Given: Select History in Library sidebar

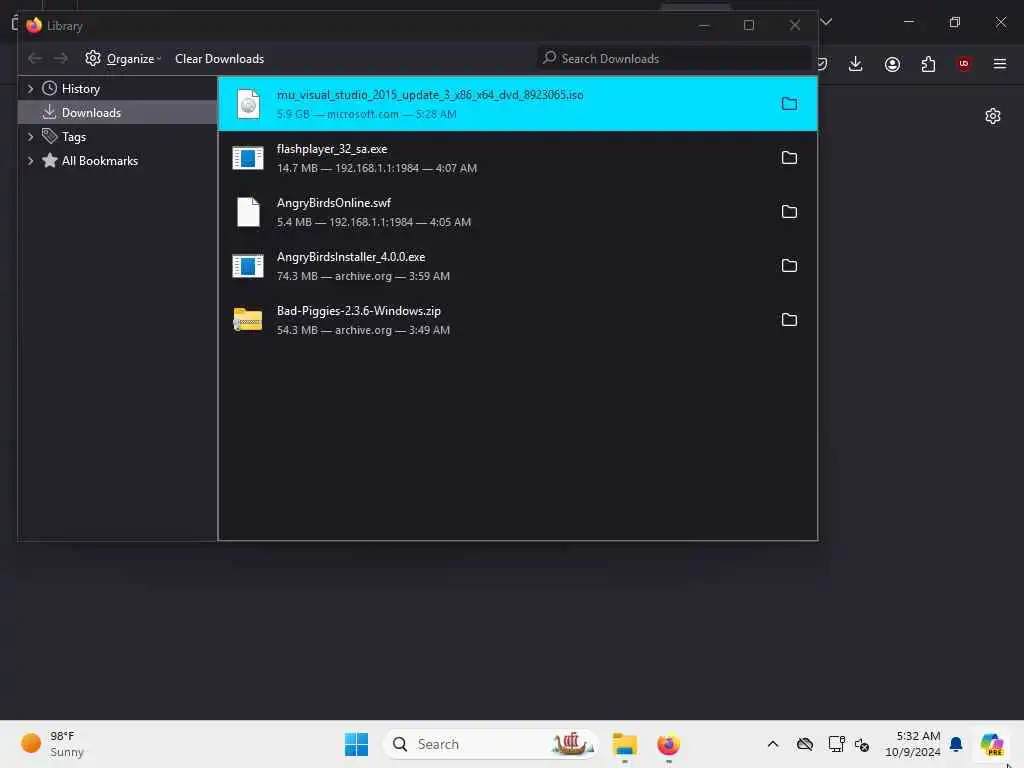Looking at the screenshot, I should coord(80,89).
